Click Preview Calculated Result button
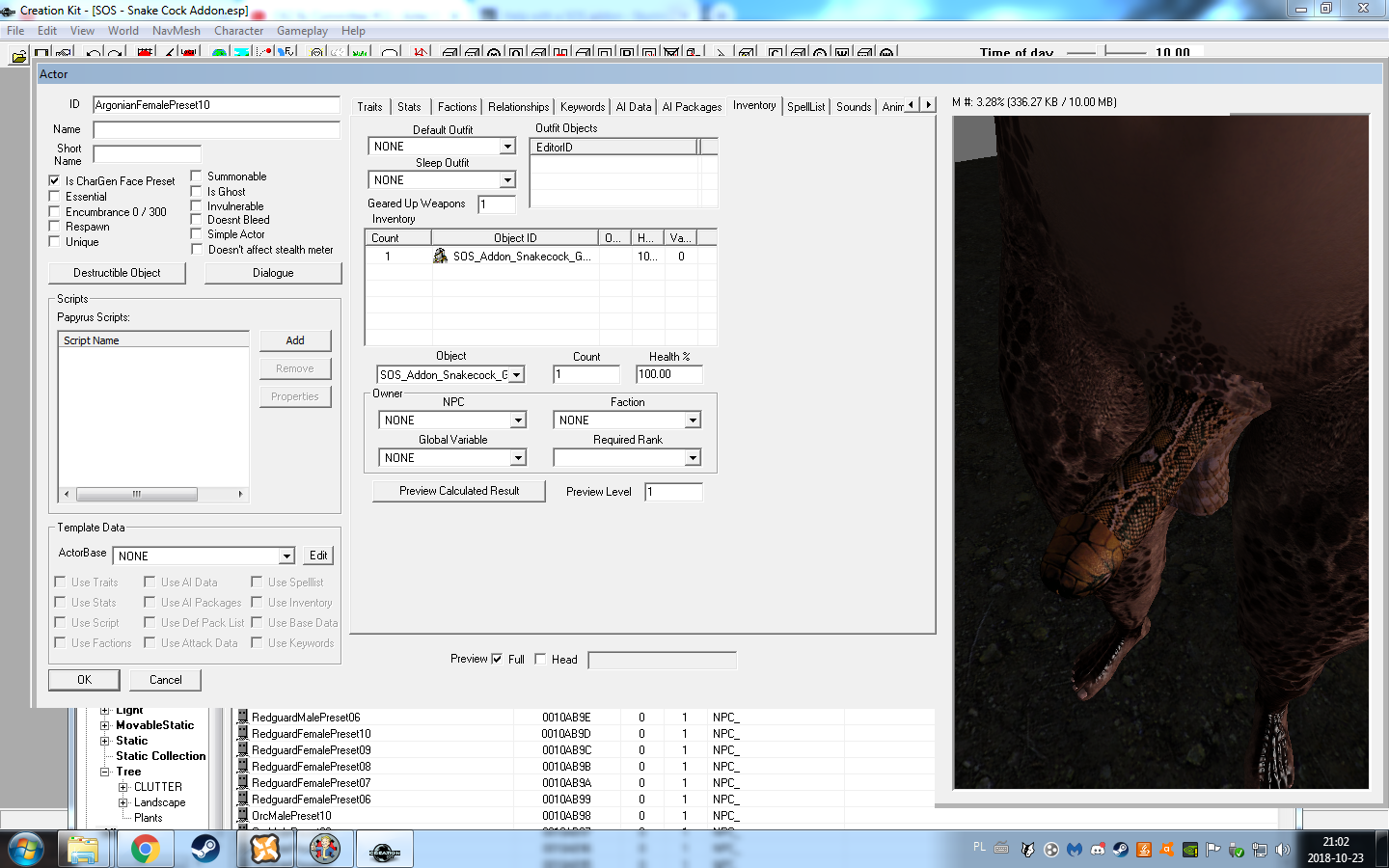Screen dimensions: 1389x868 tap(459, 491)
